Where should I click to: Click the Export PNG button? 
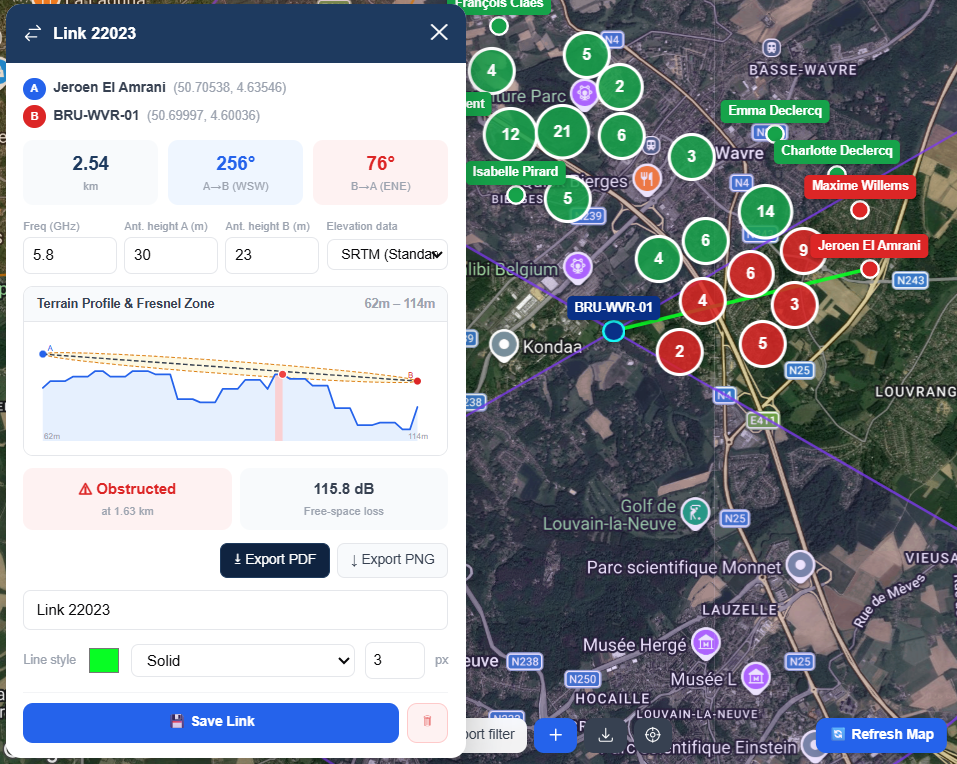pos(392,560)
